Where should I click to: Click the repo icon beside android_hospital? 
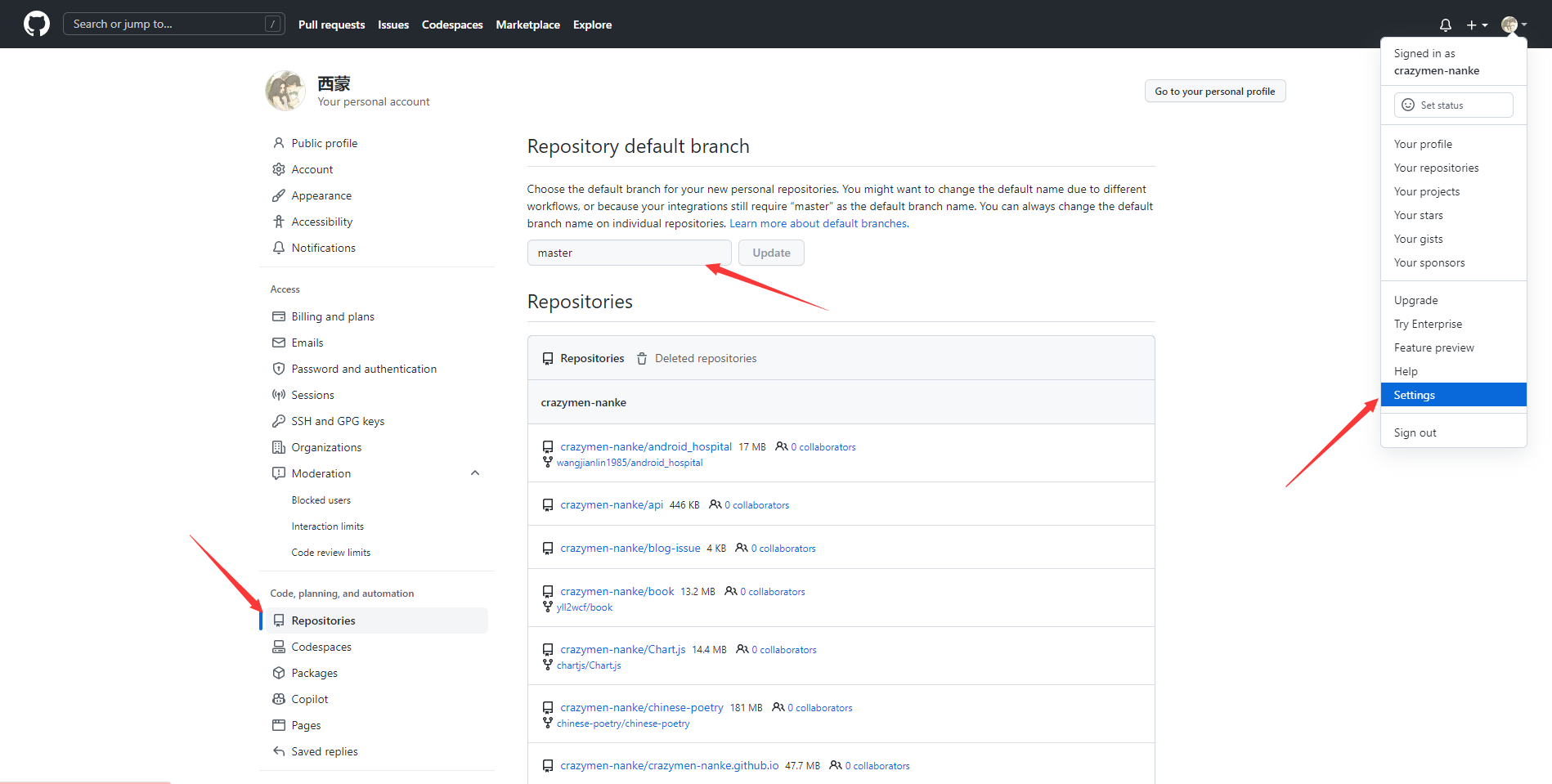pos(548,447)
